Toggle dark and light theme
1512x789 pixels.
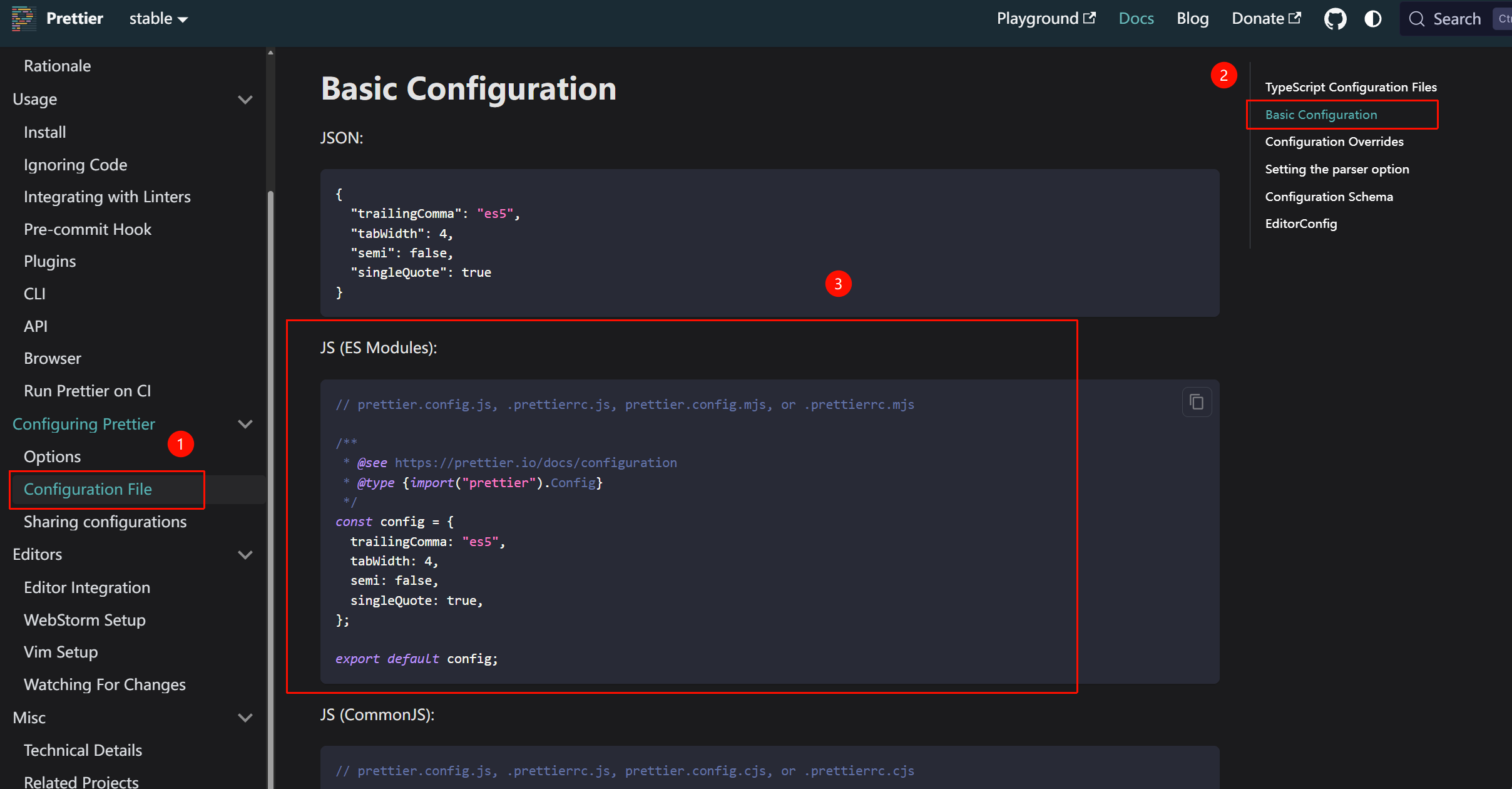click(1372, 19)
